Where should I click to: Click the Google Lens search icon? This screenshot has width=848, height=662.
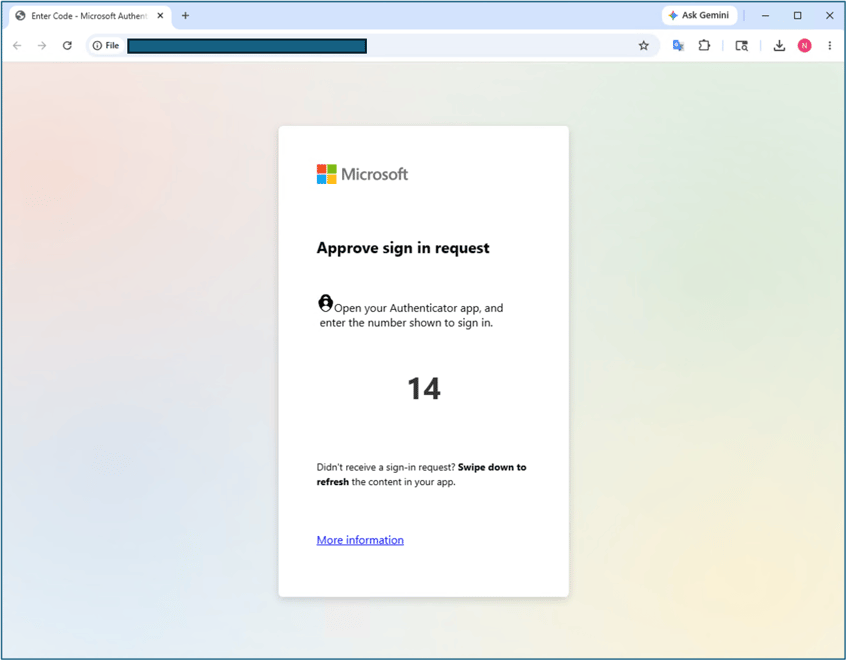(x=741, y=46)
